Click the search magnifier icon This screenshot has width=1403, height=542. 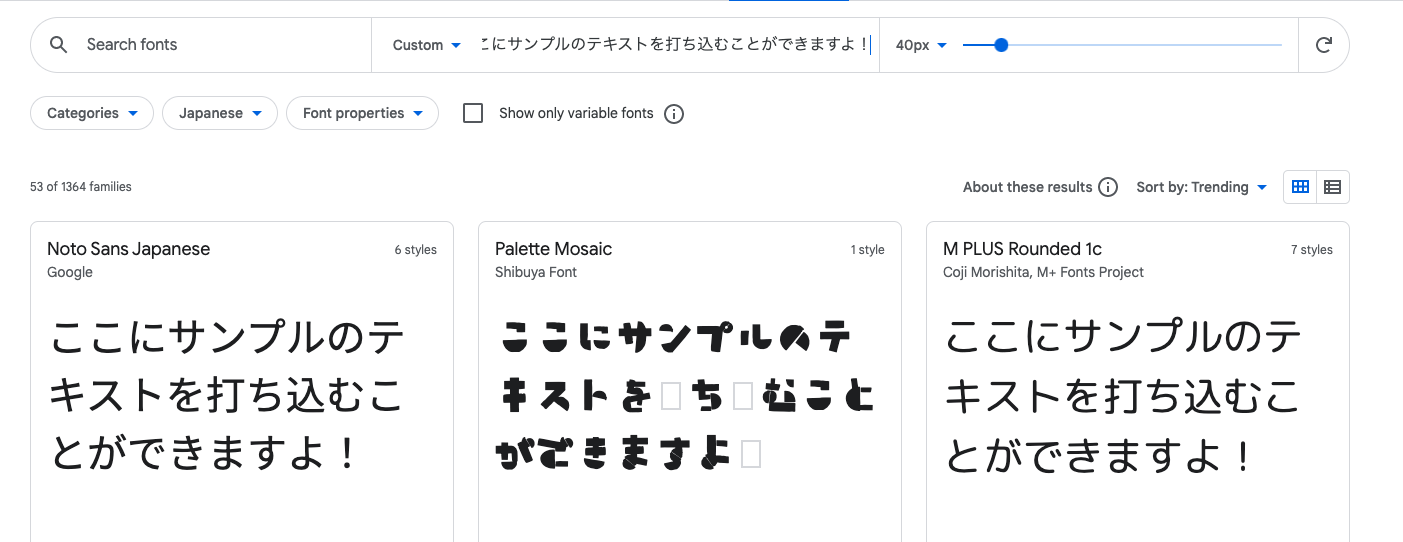[59, 45]
